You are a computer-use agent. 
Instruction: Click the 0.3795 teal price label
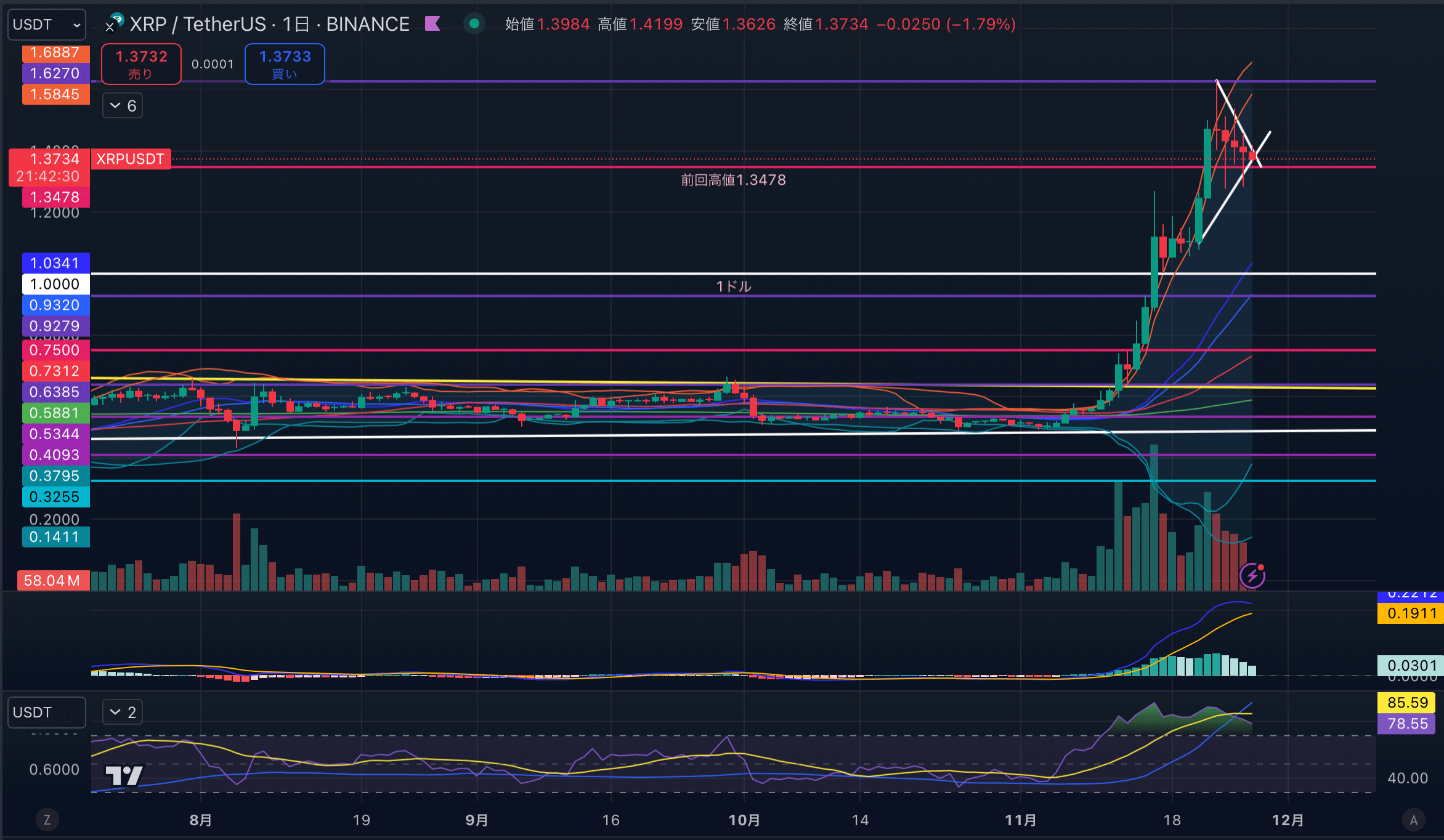56,475
